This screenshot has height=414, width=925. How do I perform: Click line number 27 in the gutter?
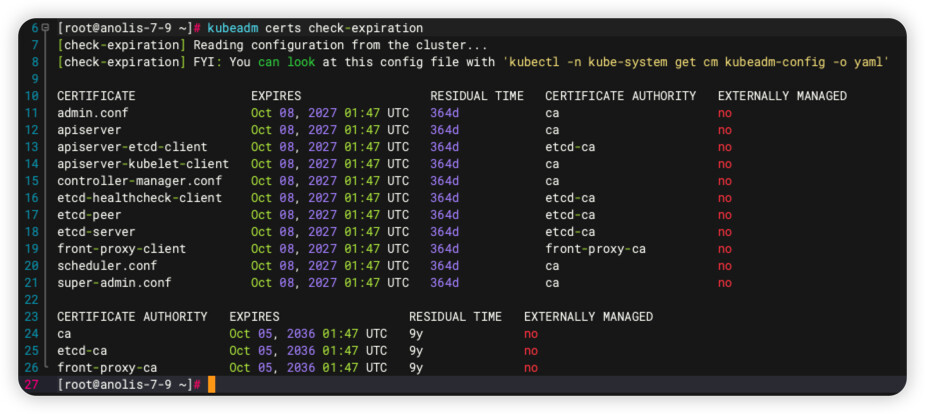click(x=31, y=385)
